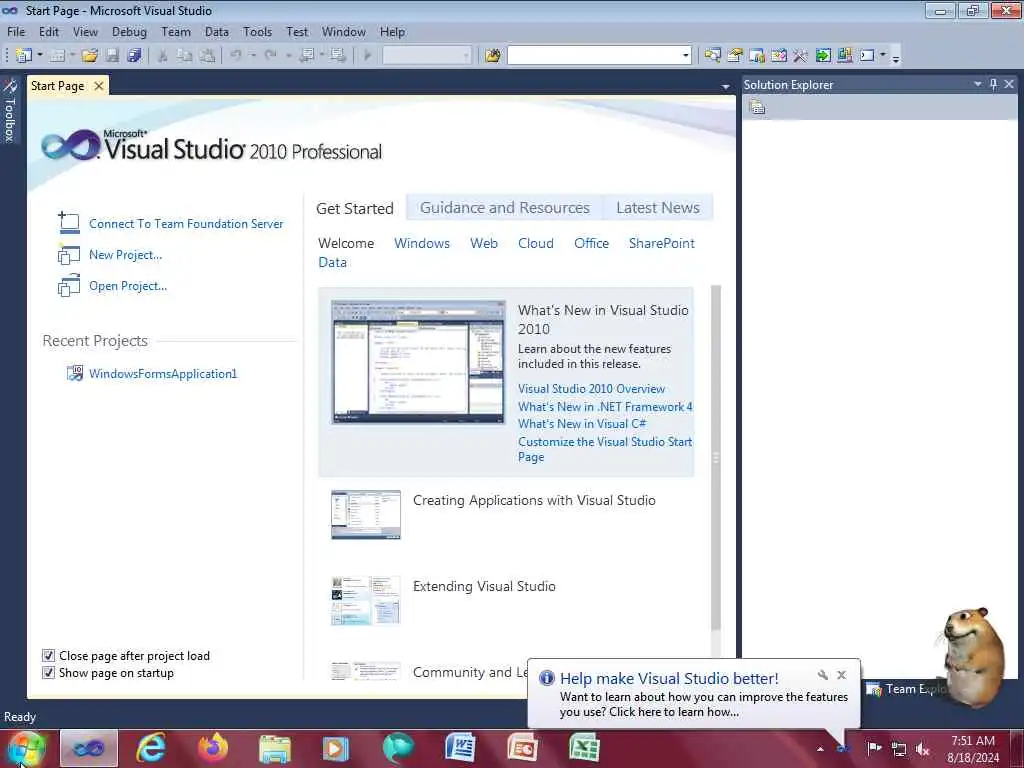This screenshot has height=768, width=1024.
Task: Toggle Close page after project load checkbox
Action: pos(48,656)
